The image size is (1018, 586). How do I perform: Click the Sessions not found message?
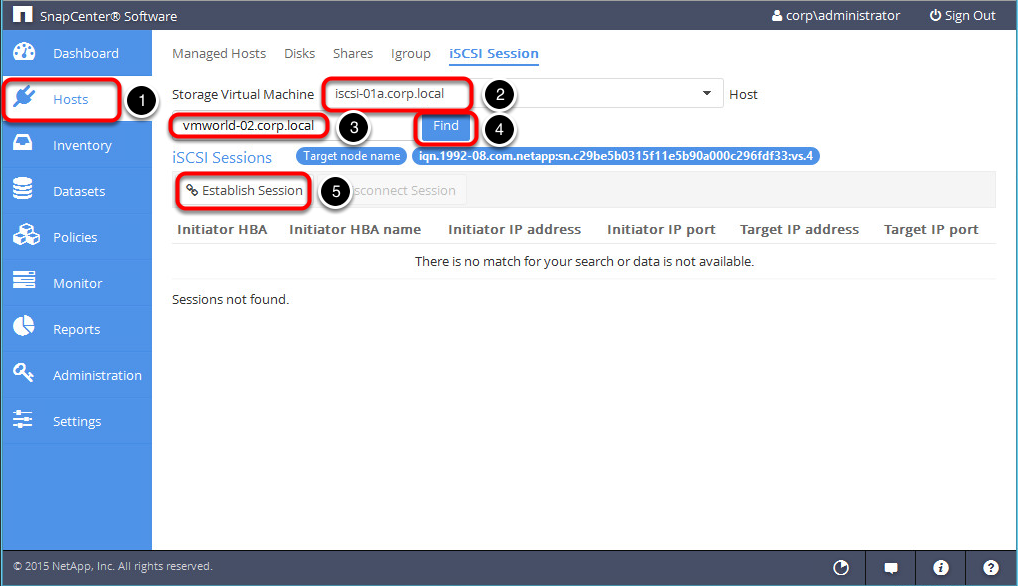230,299
